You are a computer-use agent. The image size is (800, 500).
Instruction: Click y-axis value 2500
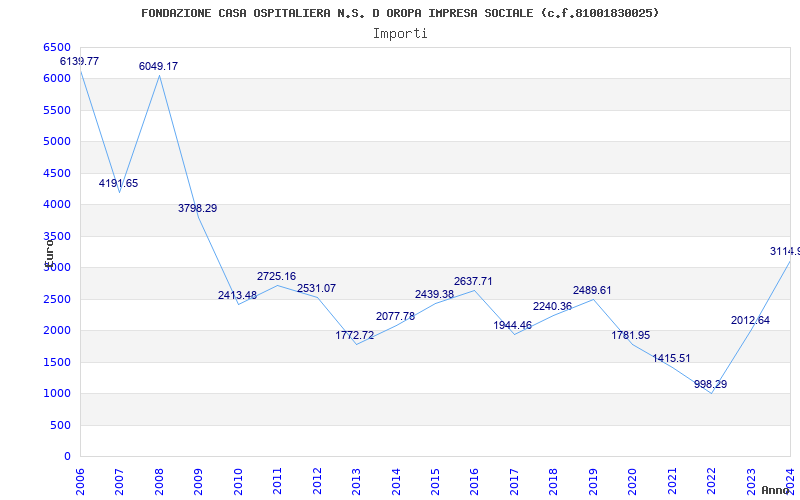[x=57, y=299]
